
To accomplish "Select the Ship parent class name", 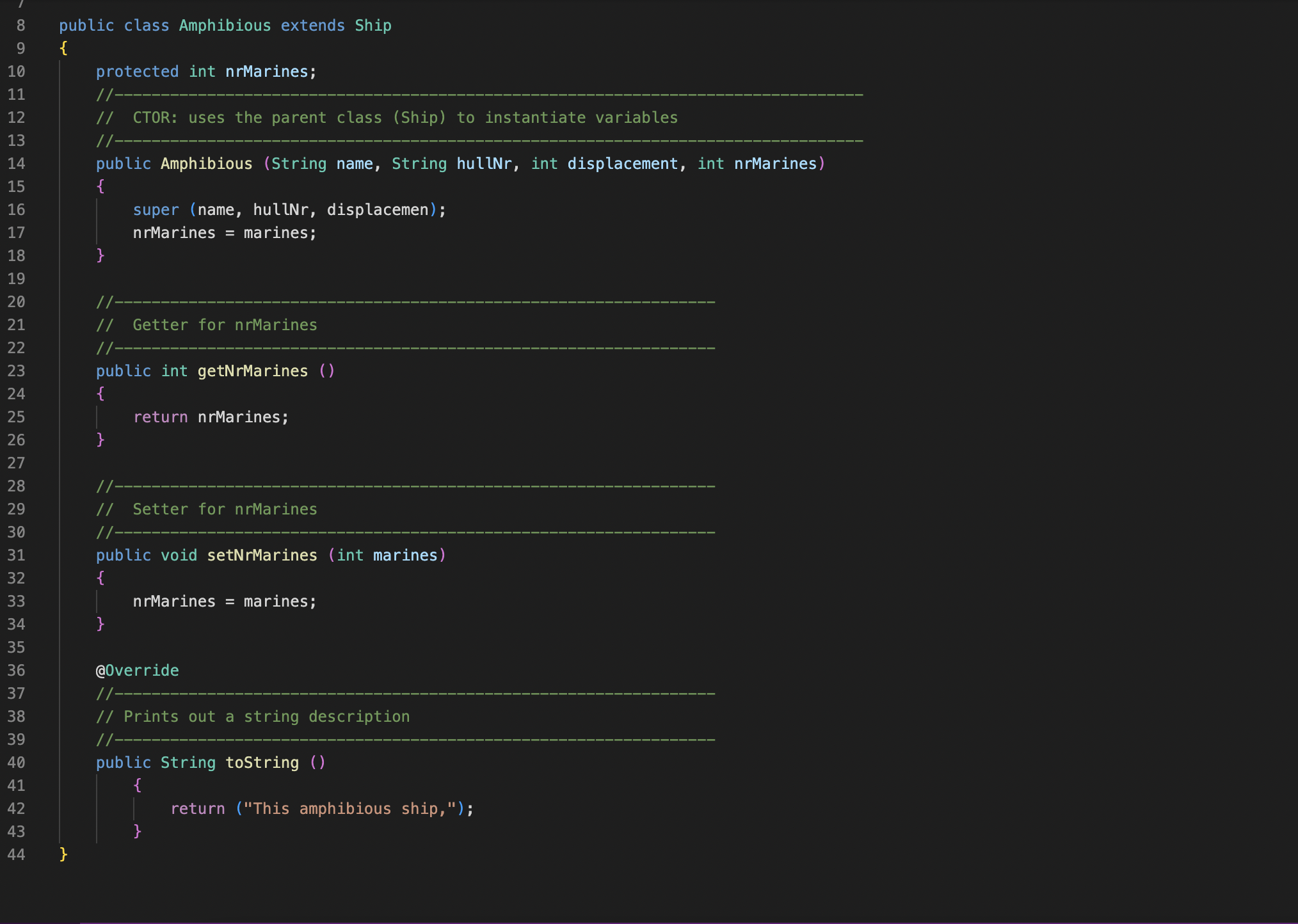I will point(373,26).
